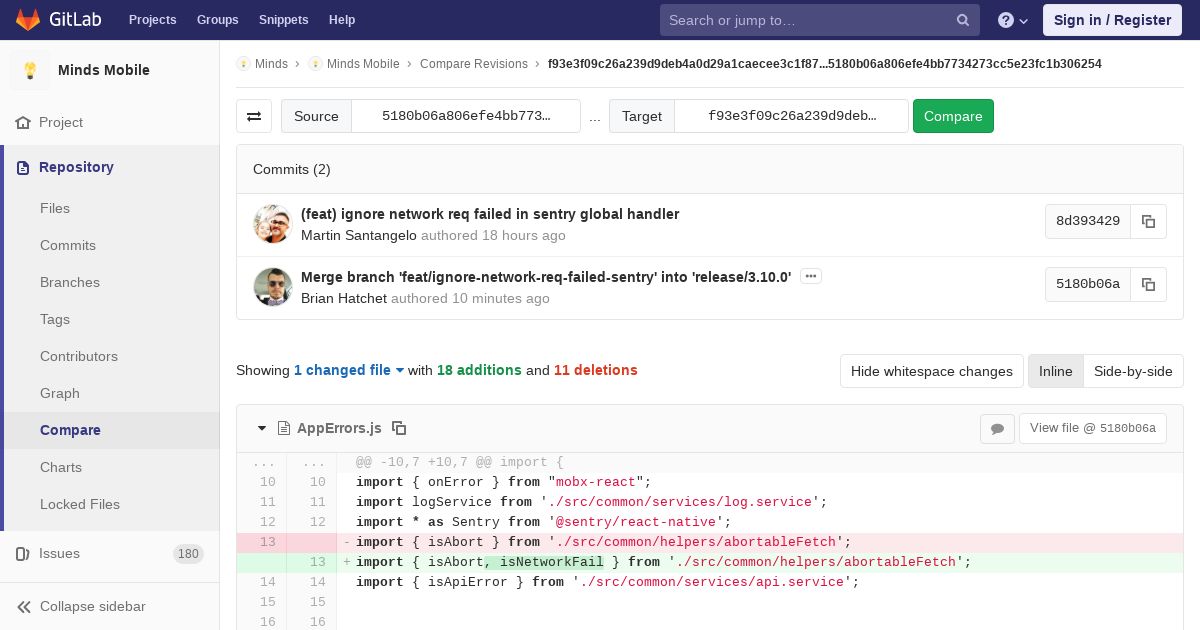Collapse the AppErrors.js diff
Viewport: 1200px width, 630px height.
click(x=262, y=428)
